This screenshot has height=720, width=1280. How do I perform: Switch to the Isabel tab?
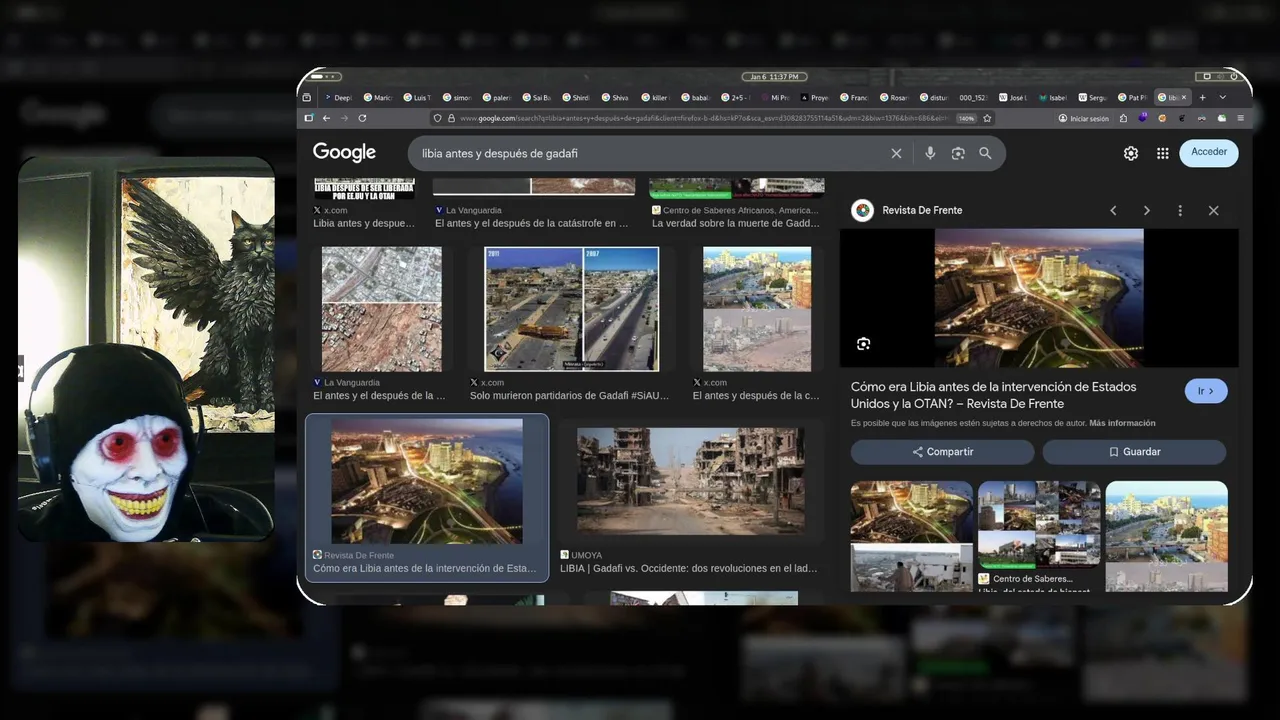(x=1052, y=97)
